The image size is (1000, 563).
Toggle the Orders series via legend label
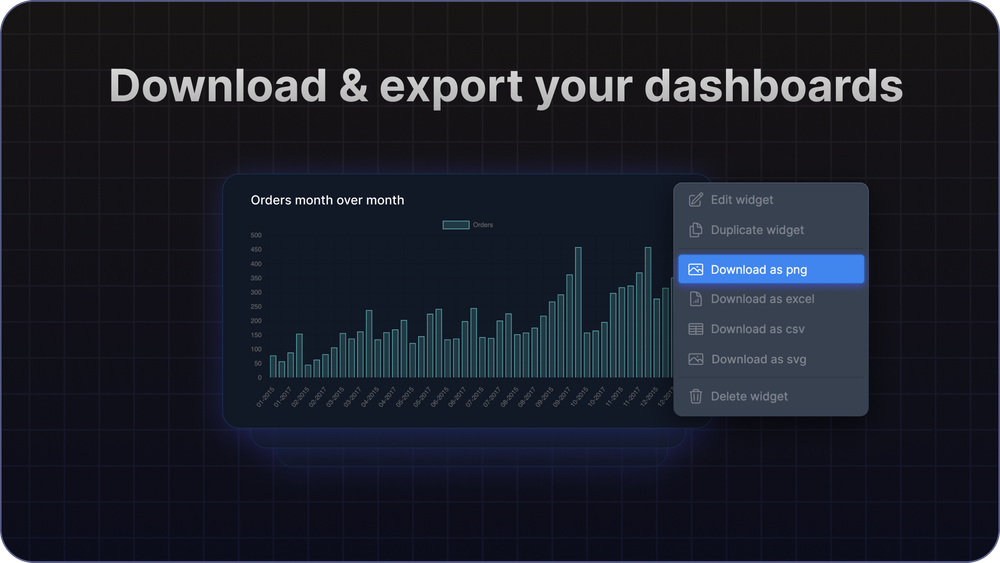(x=483, y=225)
